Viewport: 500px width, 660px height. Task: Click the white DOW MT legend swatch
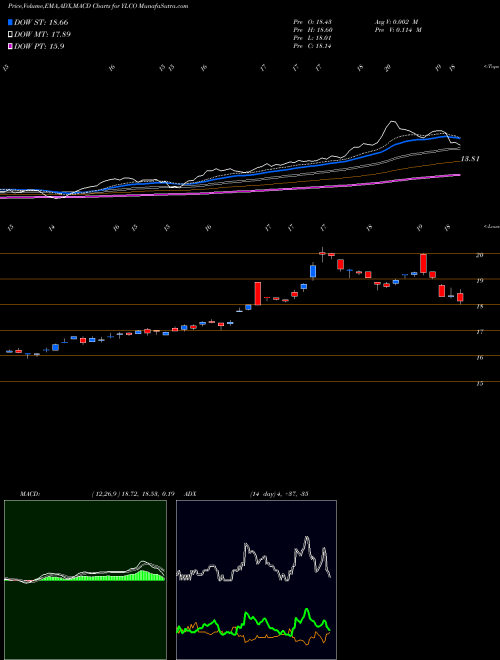[11, 34]
